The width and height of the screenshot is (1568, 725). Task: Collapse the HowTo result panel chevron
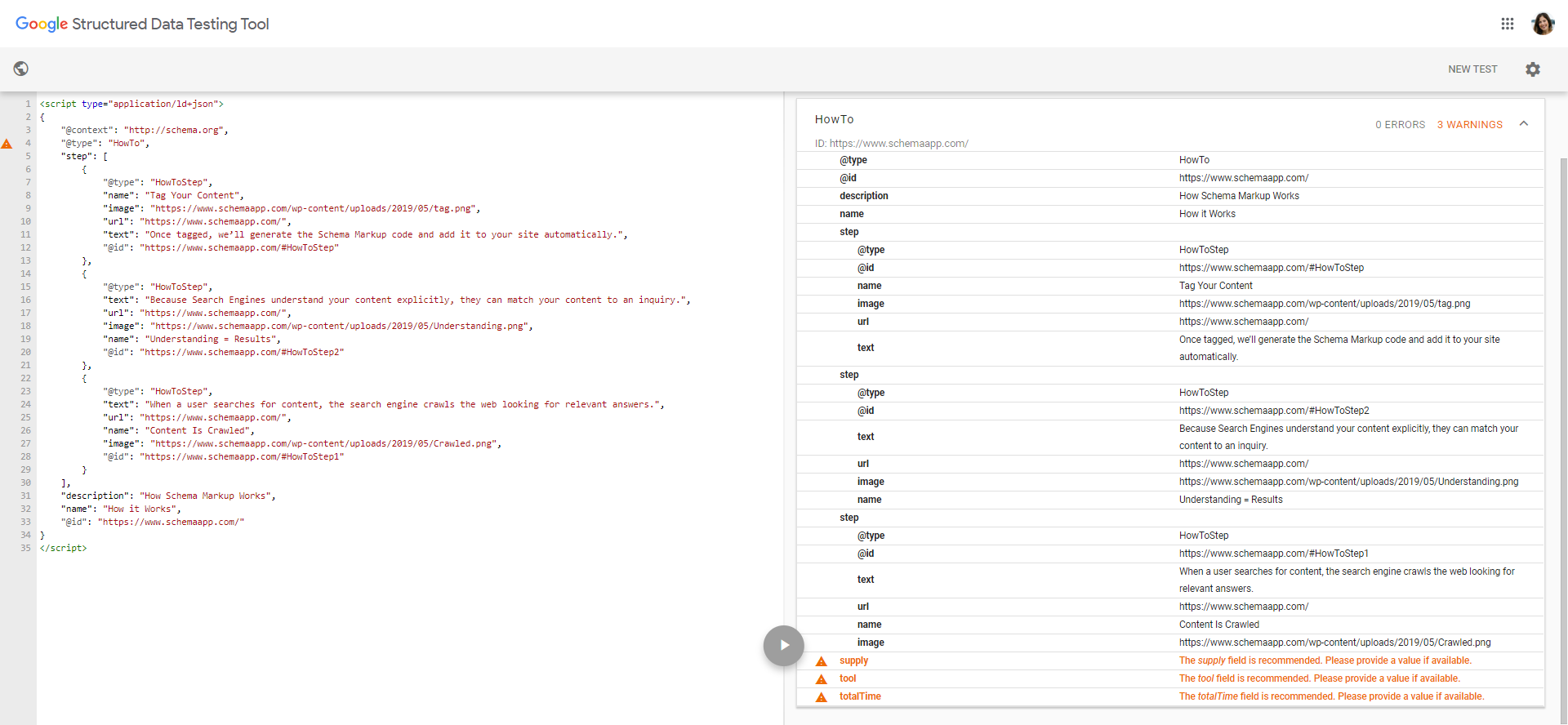(x=1524, y=123)
